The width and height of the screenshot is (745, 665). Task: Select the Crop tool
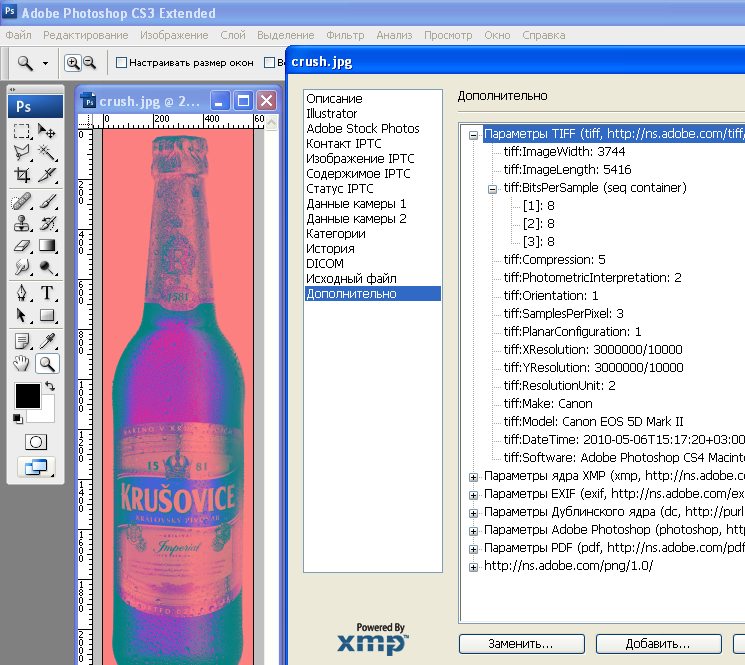21,174
